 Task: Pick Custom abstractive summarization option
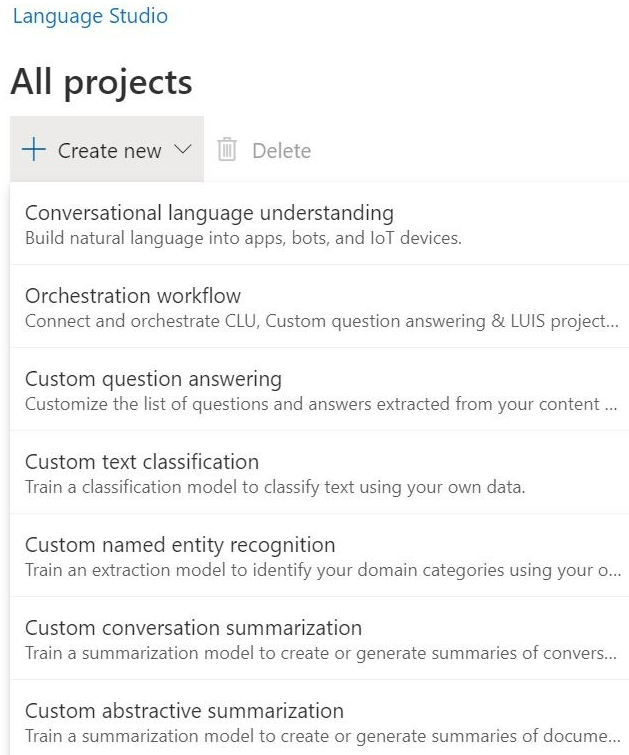tap(184, 711)
